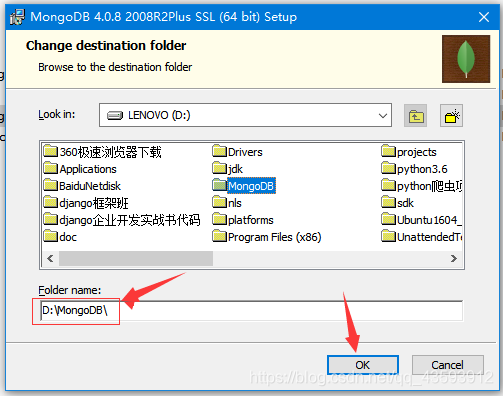Select the Applications folder

[80, 169]
